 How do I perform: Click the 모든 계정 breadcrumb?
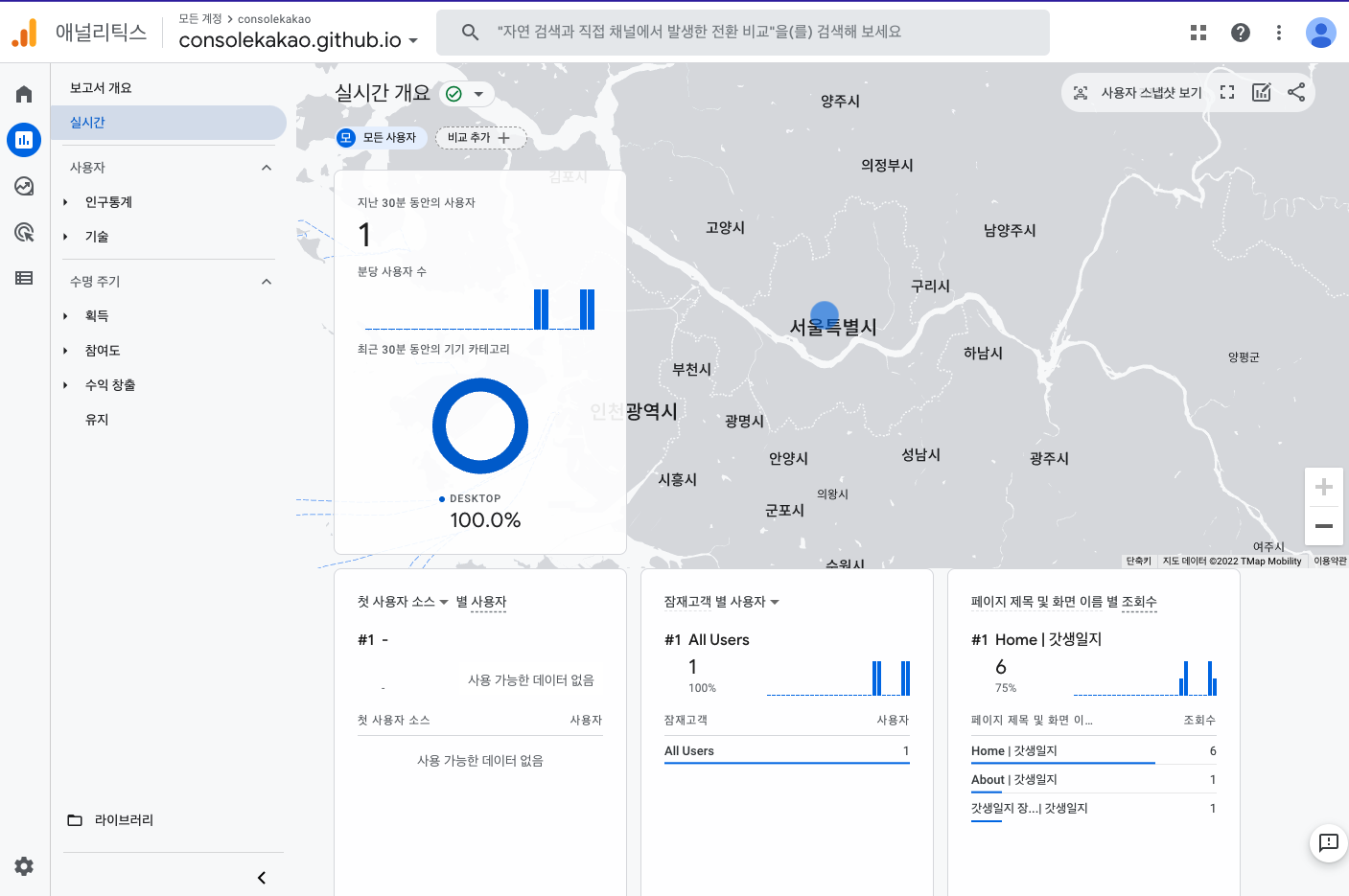[x=200, y=18]
